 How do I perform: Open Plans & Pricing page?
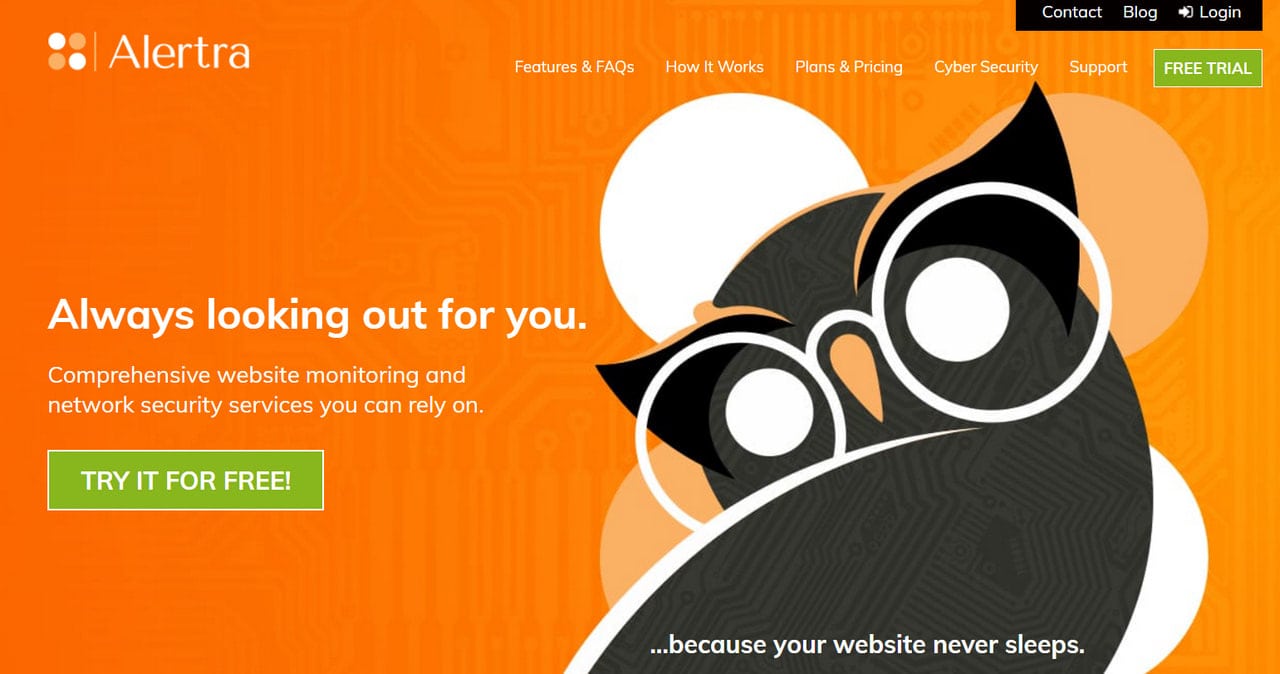click(848, 67)
